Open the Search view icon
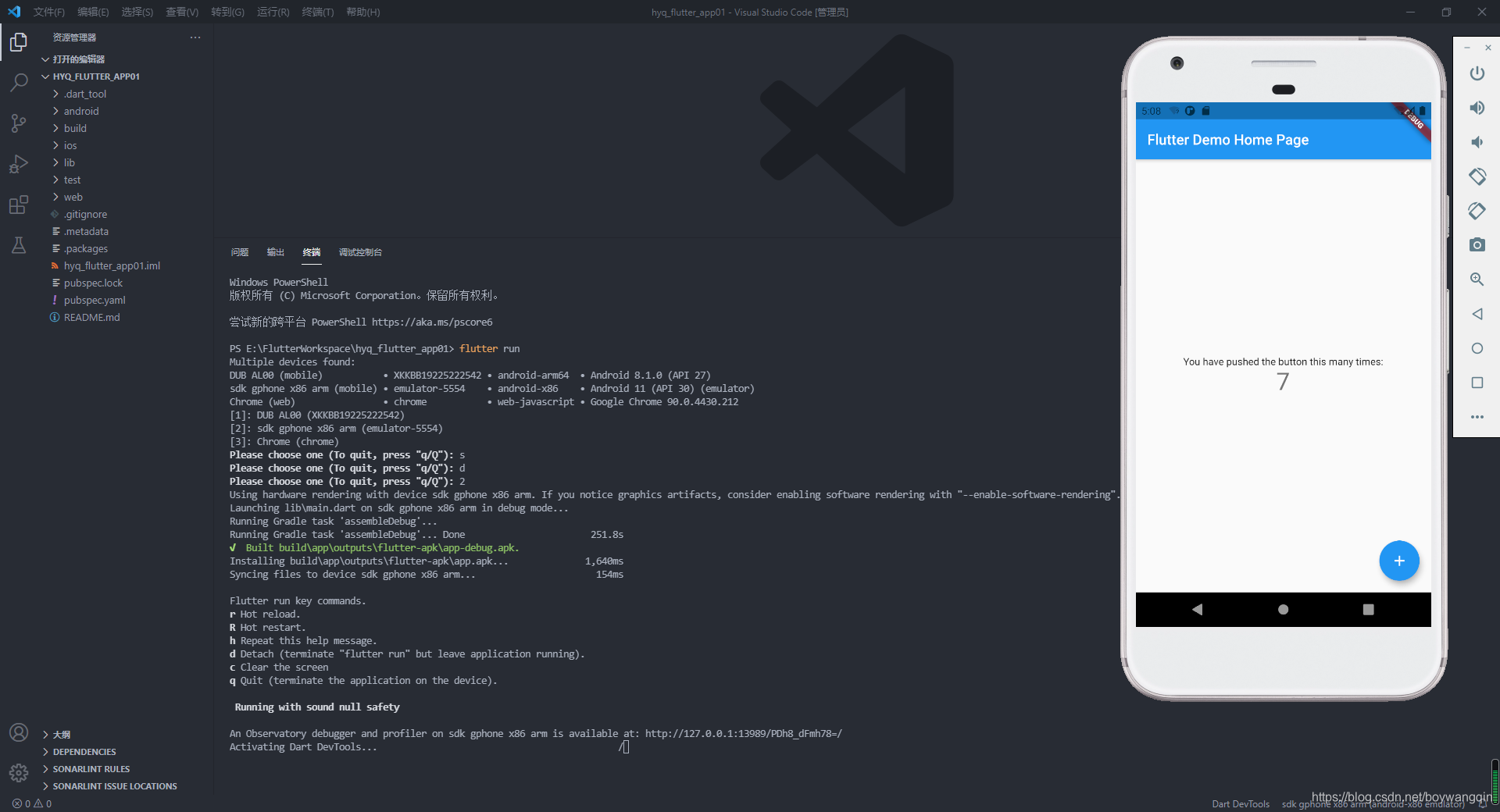Screen dimensions: 1500x812 coord(19,82)
